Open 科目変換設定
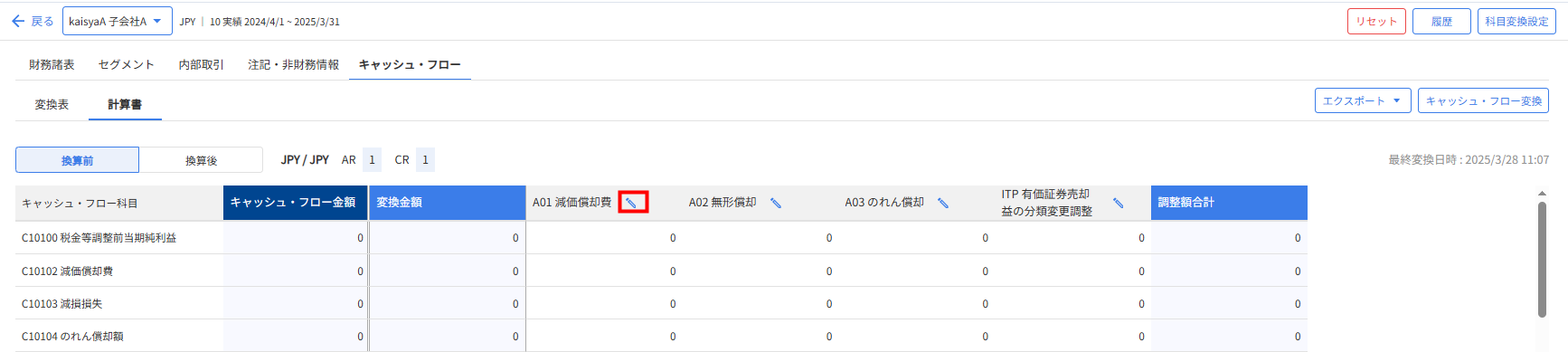 [1516, 21]
